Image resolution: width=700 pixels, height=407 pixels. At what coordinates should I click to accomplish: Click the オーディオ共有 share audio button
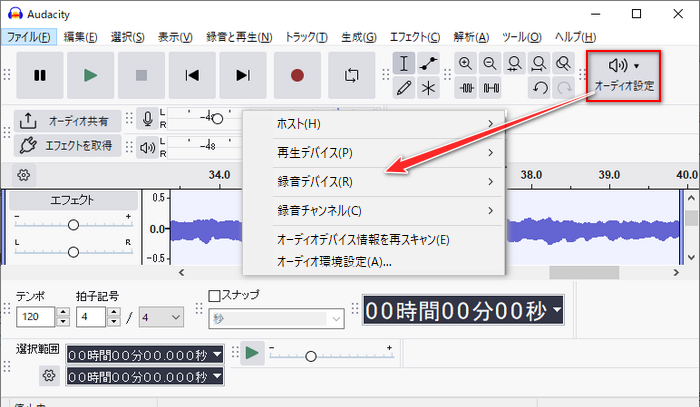[x=67, y=121]
